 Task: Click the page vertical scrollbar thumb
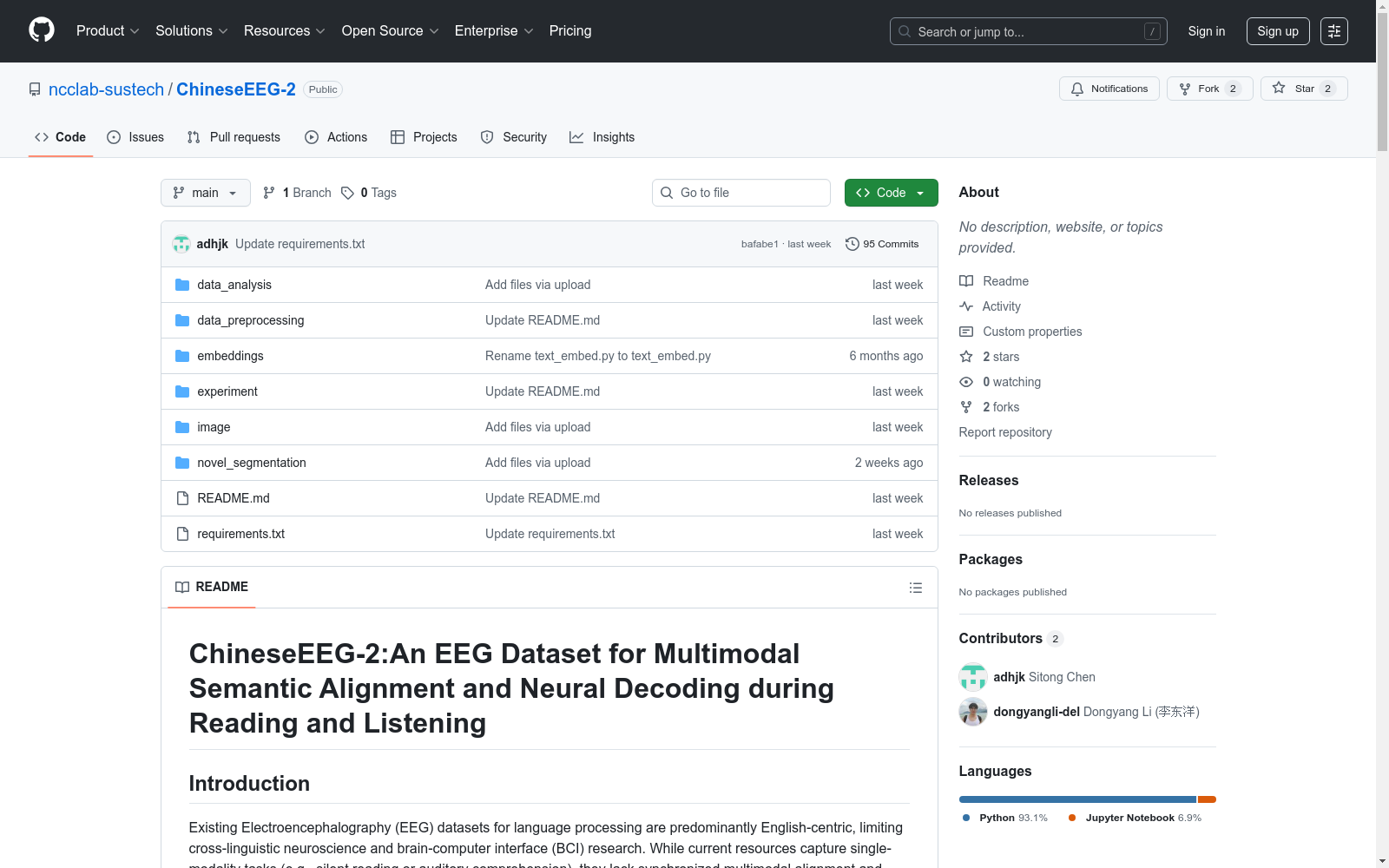1382,82
